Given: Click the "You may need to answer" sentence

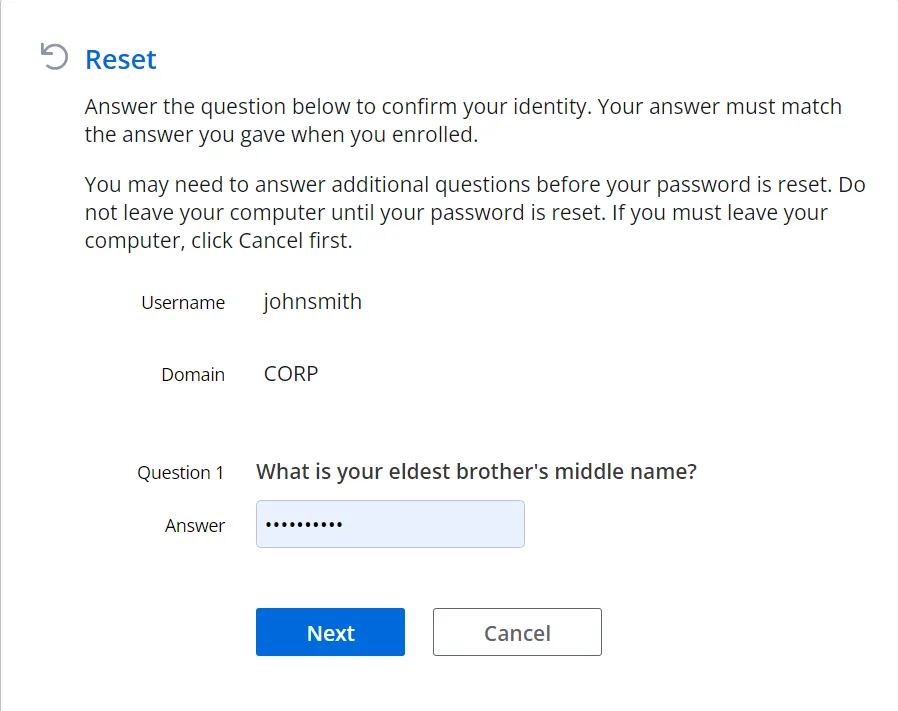Looking at the screenshot, I should [x=459, y=185].
